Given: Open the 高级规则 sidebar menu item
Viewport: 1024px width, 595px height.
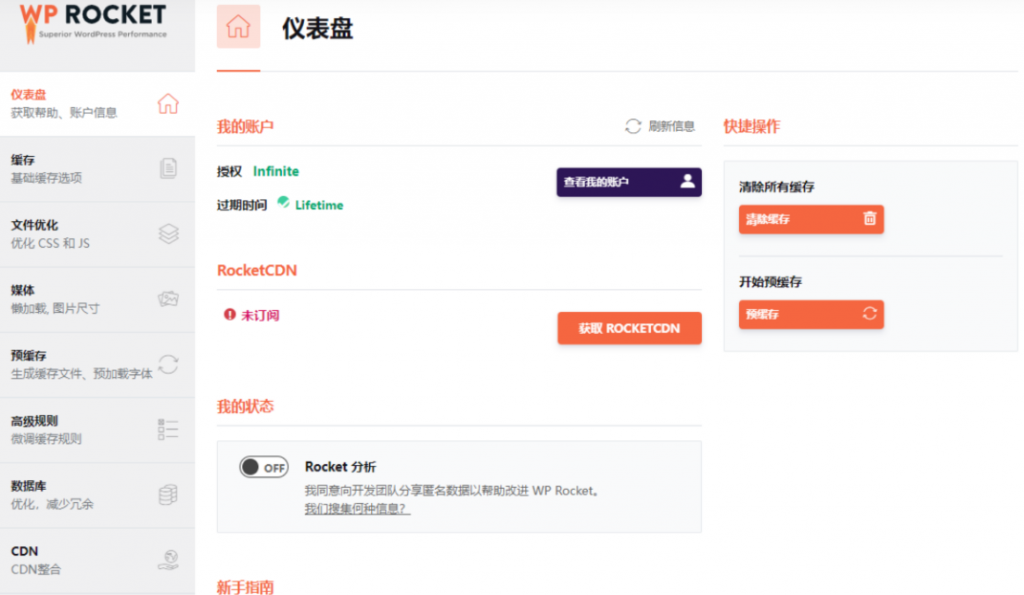Looking at the screenshot, I should (x=97, y=430).
